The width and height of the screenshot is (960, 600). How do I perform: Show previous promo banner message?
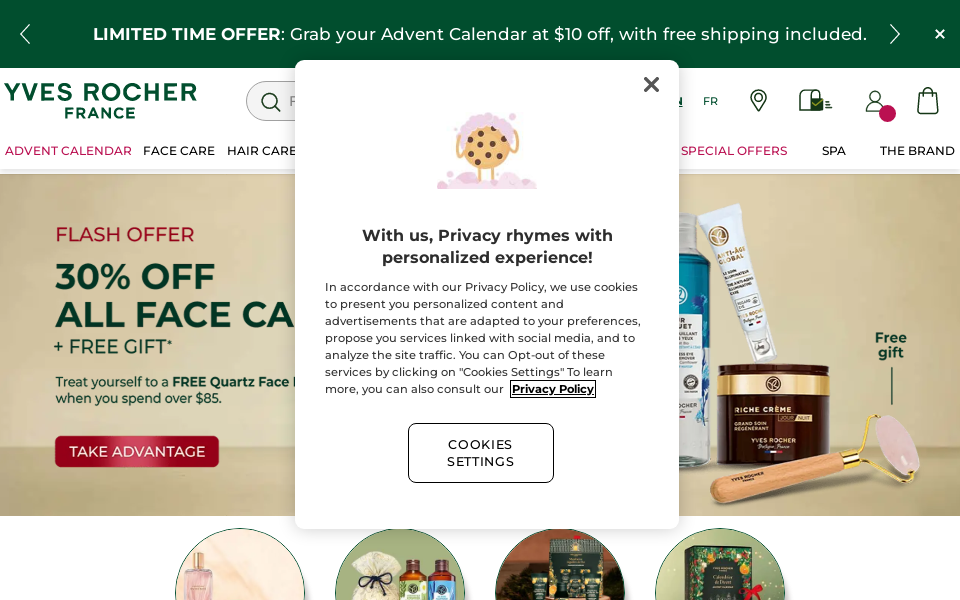tap(25, 34)
